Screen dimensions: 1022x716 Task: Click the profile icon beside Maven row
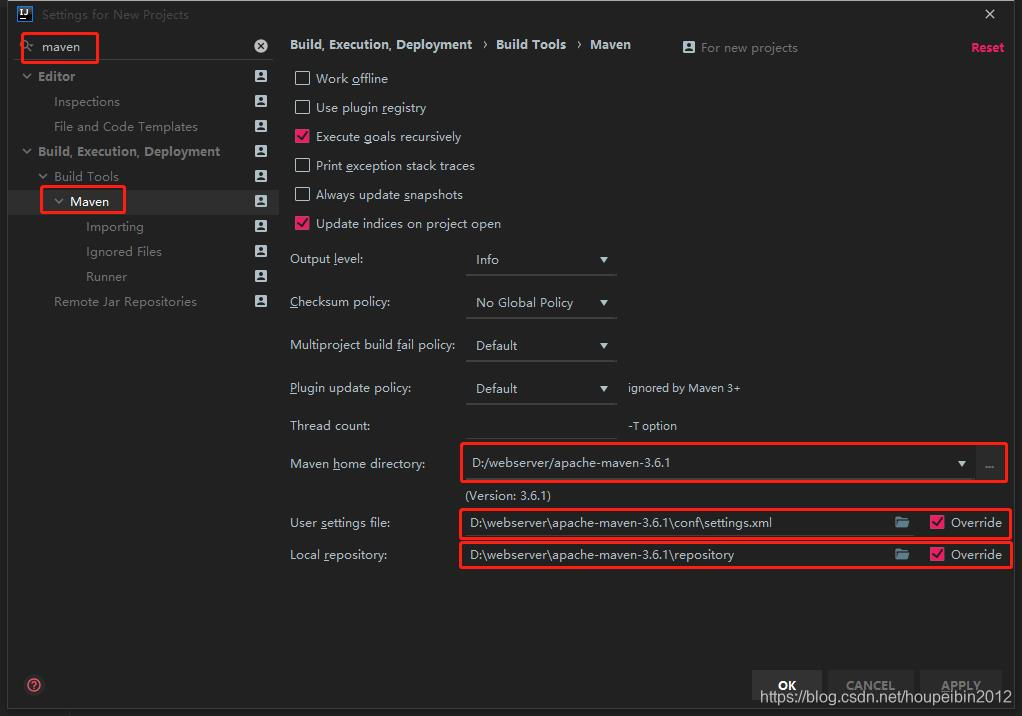[x=261, y=201]
